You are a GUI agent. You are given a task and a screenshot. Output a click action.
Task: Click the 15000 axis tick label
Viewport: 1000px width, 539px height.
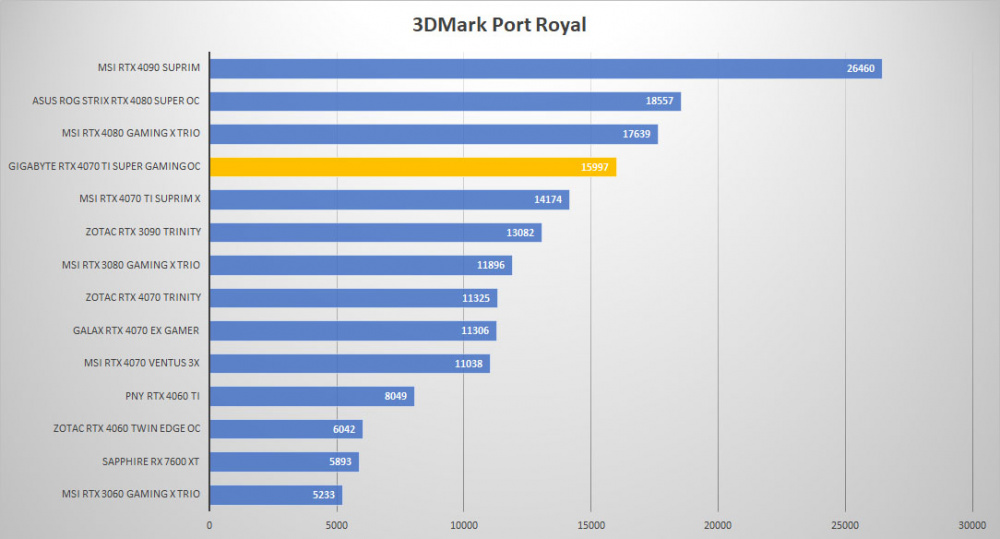(591, 526)
